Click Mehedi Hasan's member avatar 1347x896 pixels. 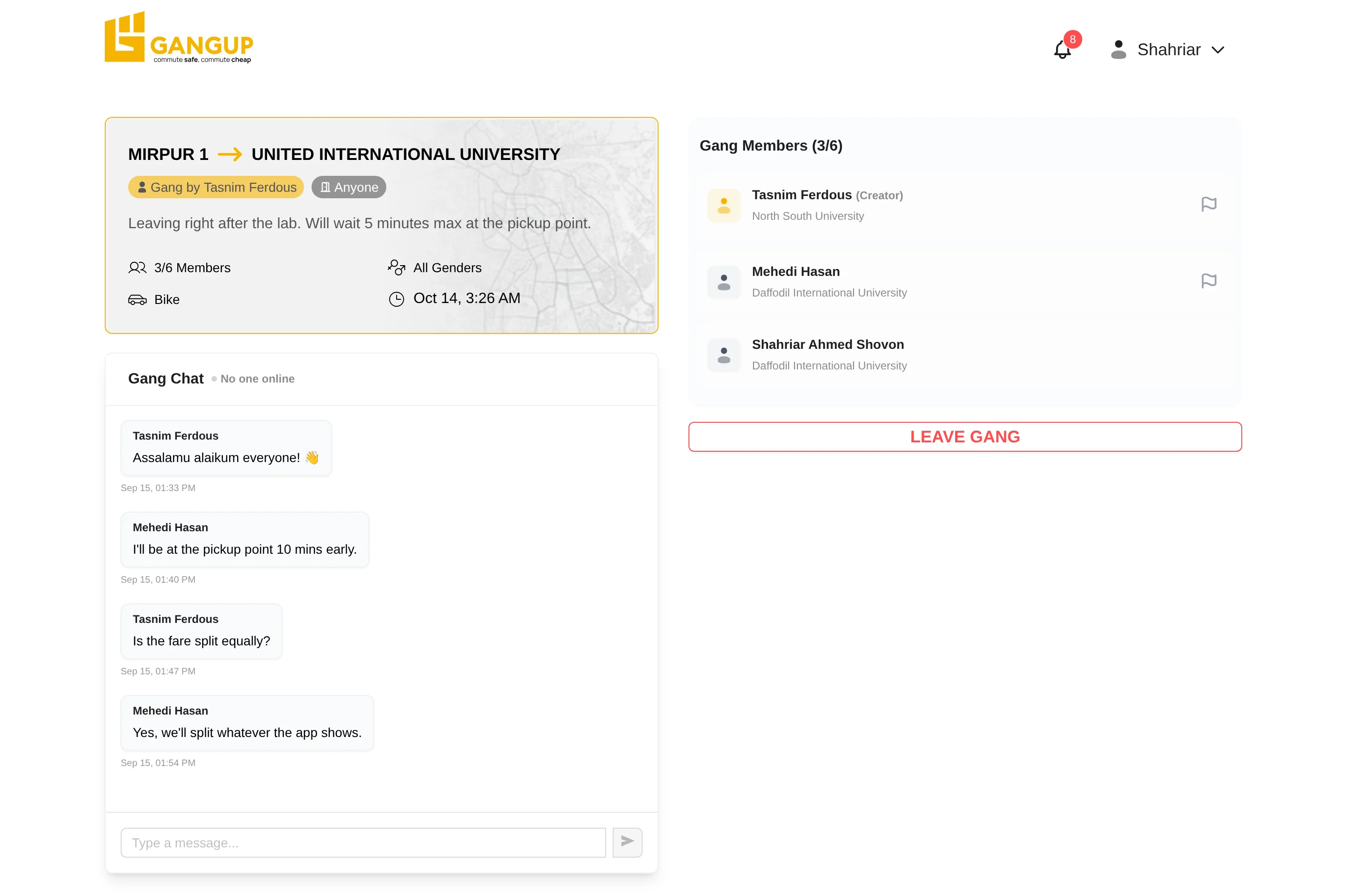724,282
